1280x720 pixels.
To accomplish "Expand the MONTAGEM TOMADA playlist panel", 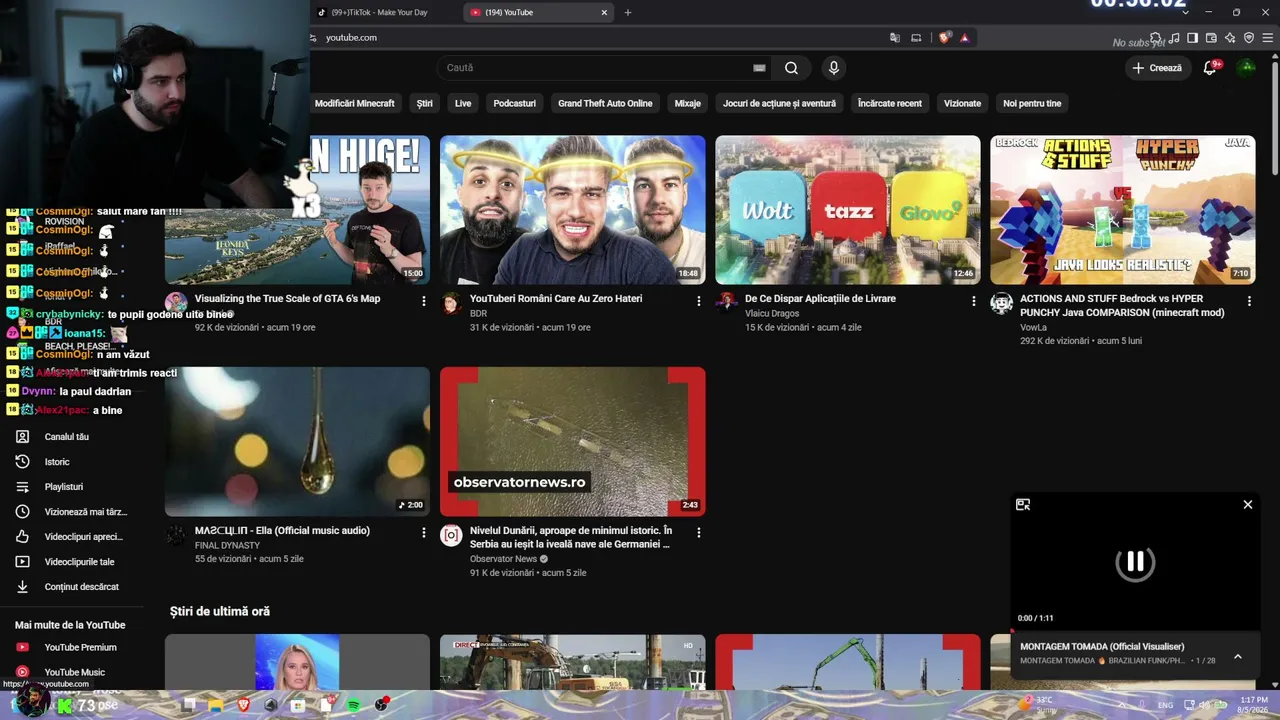I will coord(1238,657).
